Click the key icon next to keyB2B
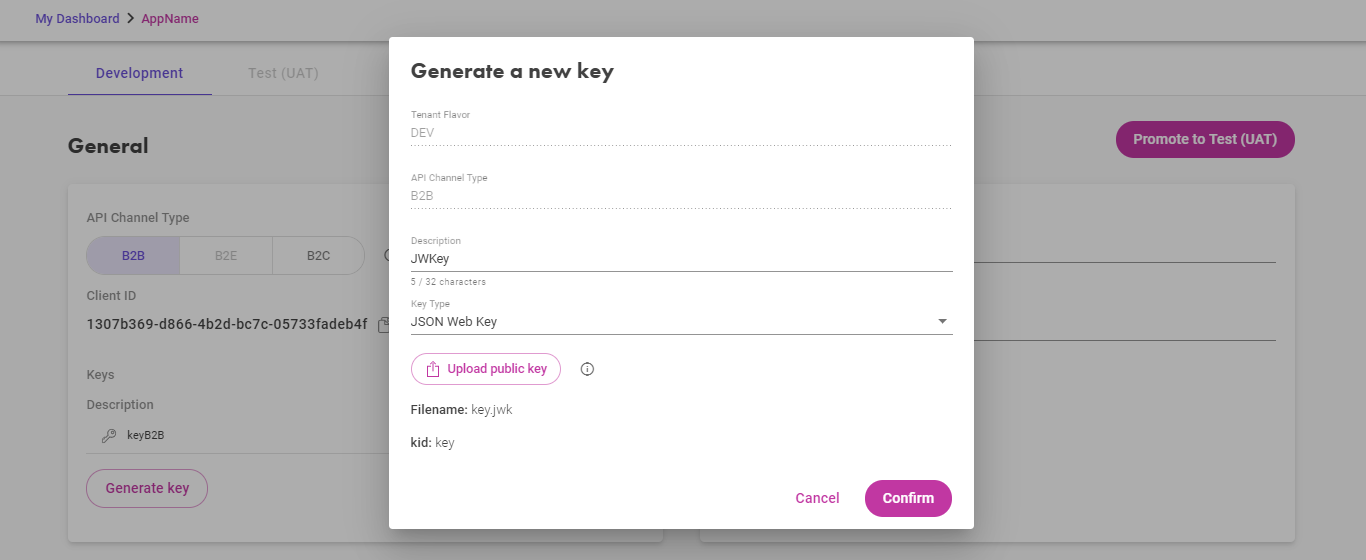 [109, 436]
